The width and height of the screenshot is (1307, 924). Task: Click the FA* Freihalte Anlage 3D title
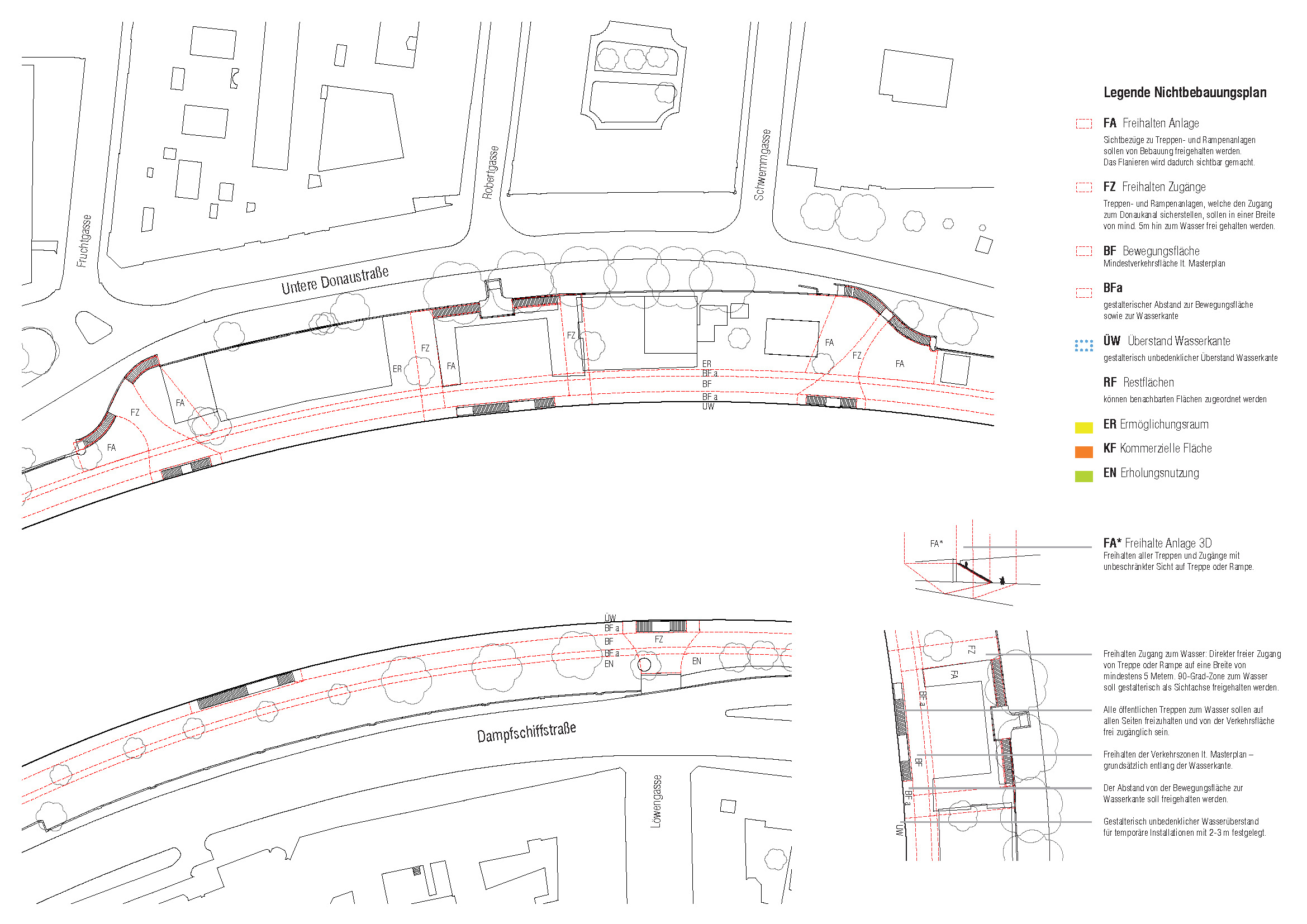1157,543
